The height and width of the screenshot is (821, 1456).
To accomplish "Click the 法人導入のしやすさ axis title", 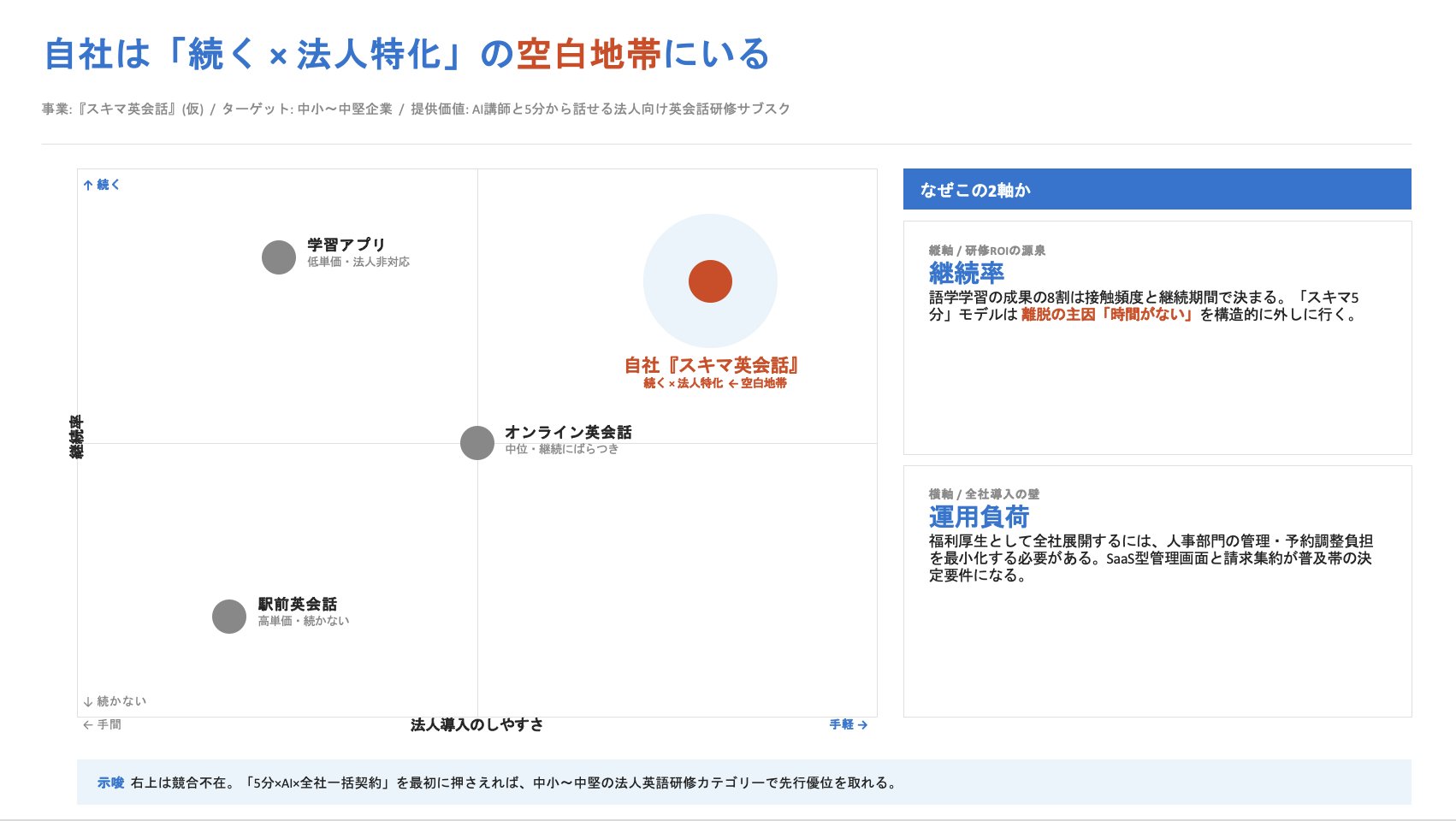I will [476, 725].
